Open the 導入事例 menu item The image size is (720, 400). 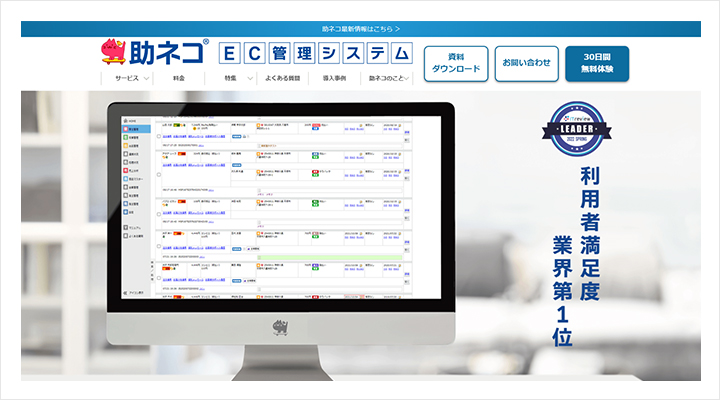tap(334, 78)
